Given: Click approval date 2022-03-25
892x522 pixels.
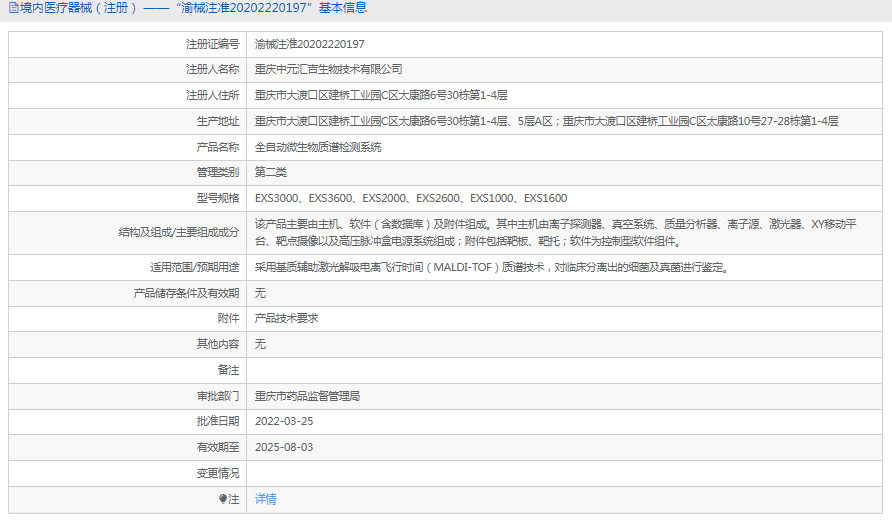Looking at the screenshot, I should (284, 421).
